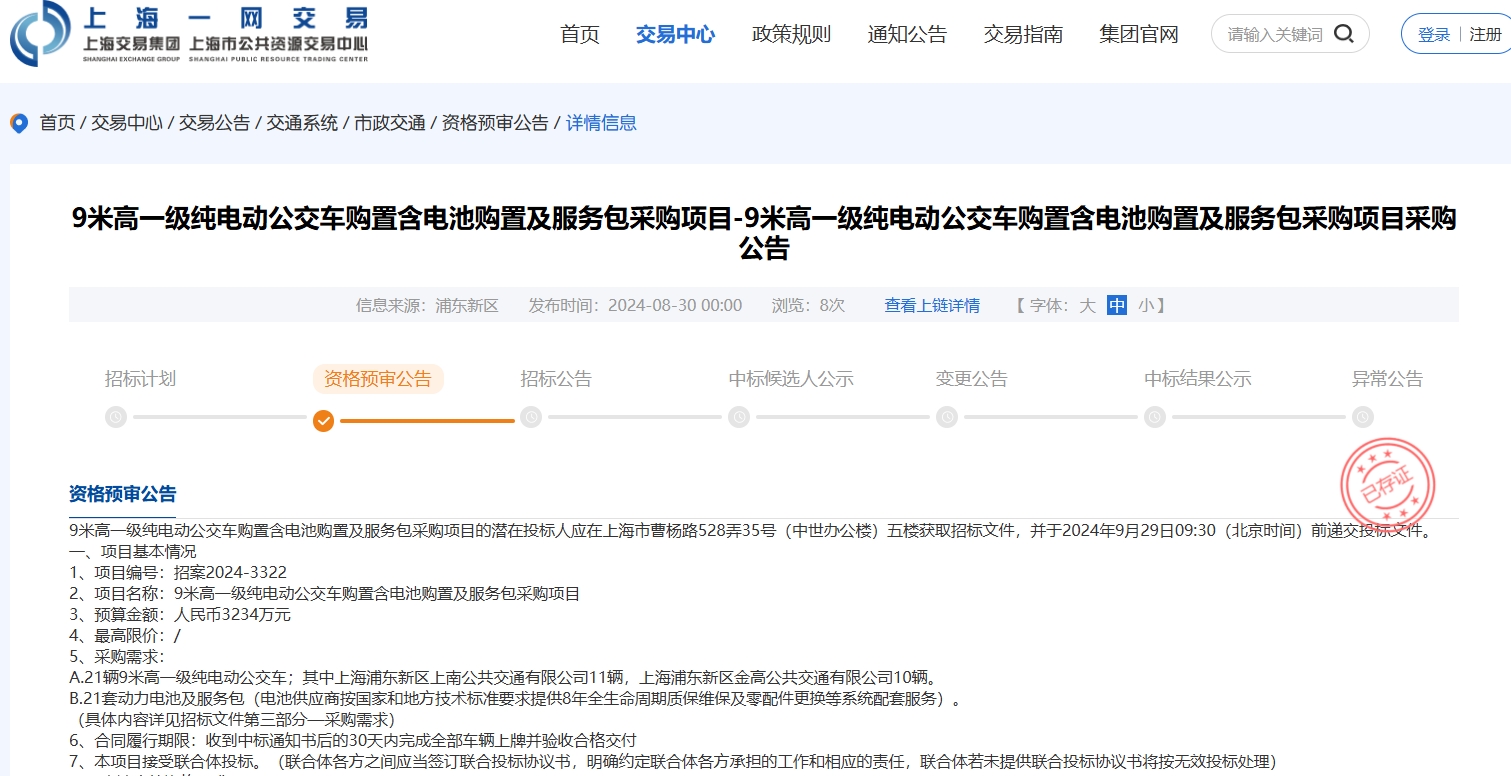Select large font size 大
The image size is (1511, 776).
[x=1087, y=305]
